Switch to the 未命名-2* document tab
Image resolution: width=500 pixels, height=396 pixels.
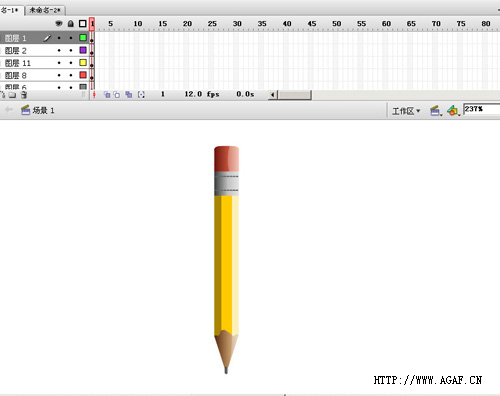pyautogui.click(x=45, y=10)
